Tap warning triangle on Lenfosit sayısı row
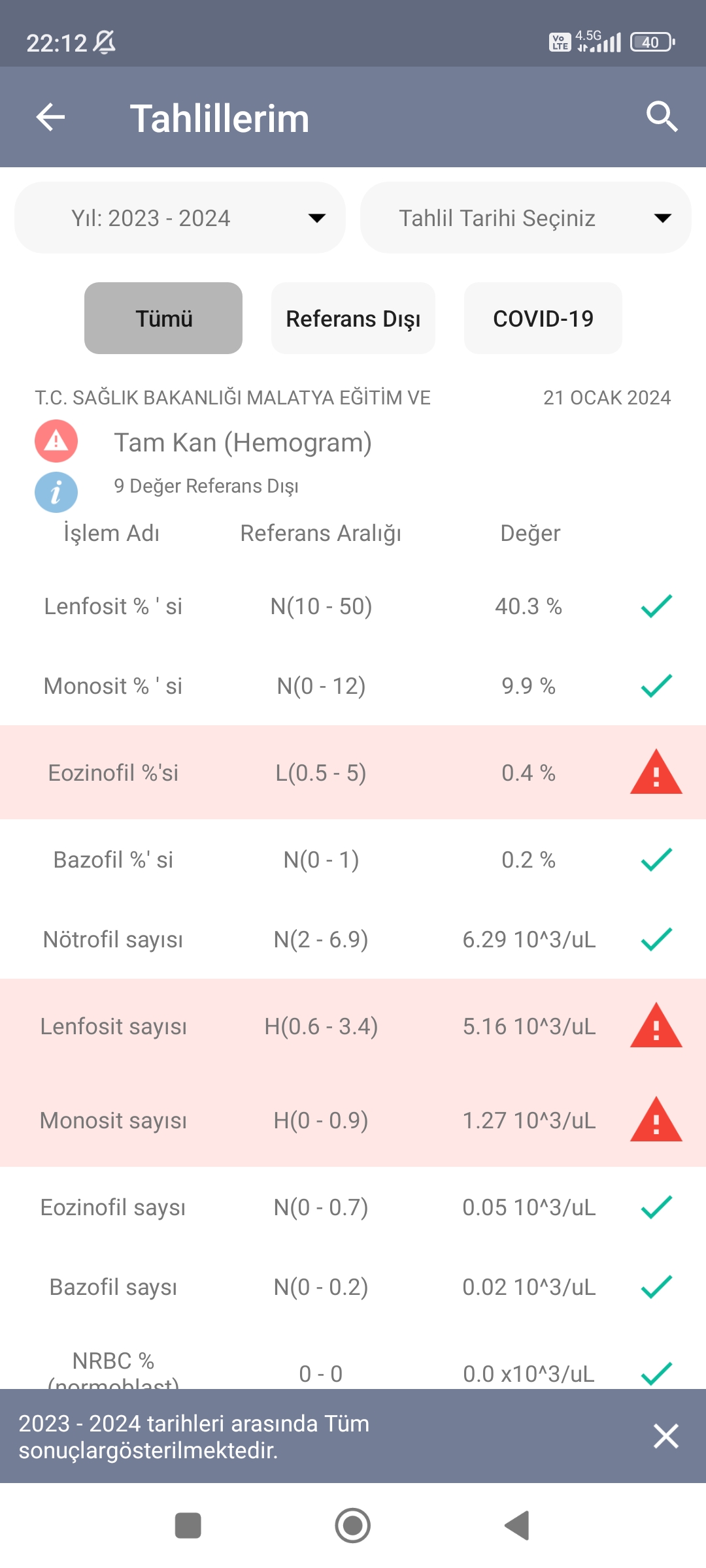The width and height of the screenshot is (706, 1568). [656, 1026]
